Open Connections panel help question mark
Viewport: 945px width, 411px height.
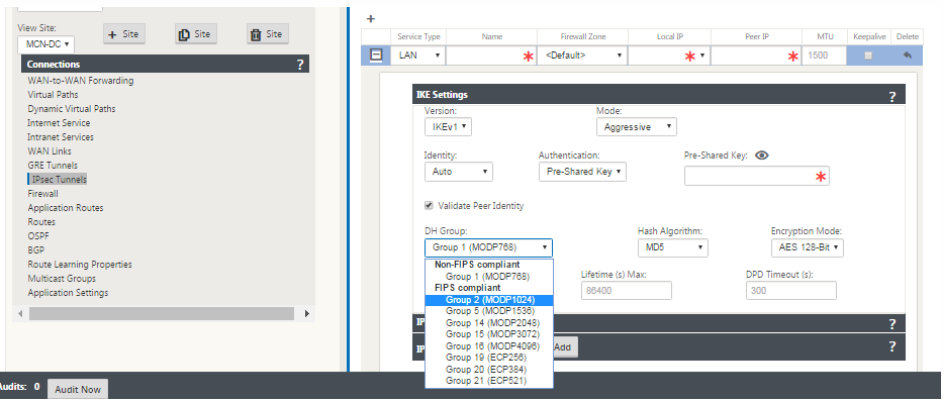tap(300, 64)
